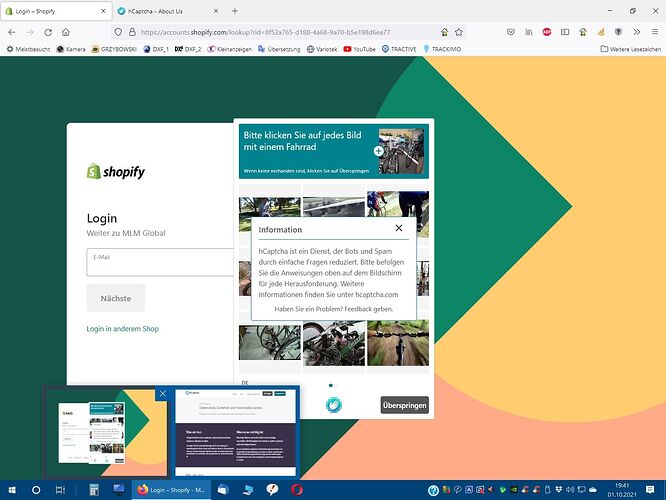Enlarge the example bicycle image with plus
Image resolution: width=666 pixels, height=500 pixels.
tap(378, 151)
